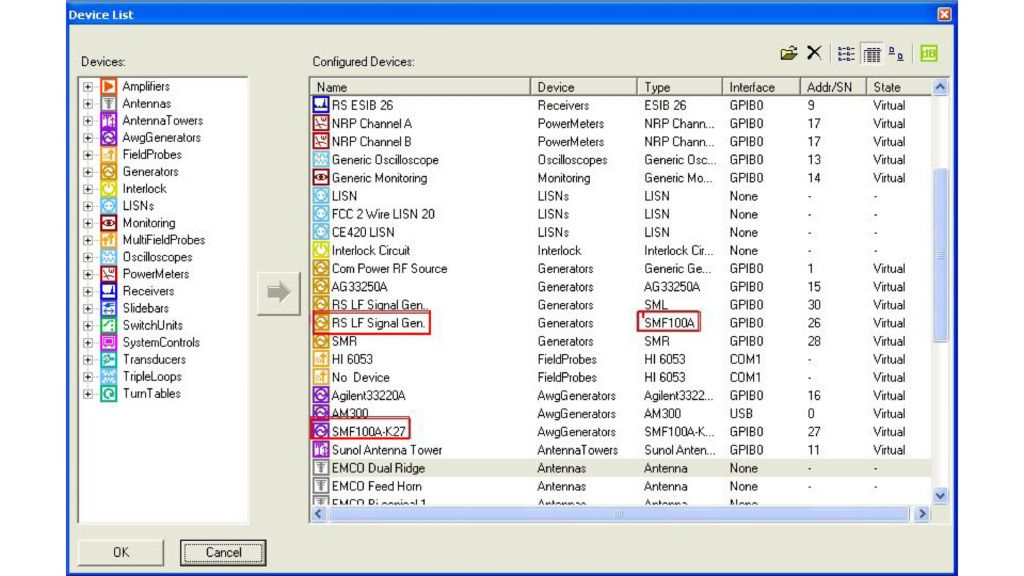Sort by the Device column header
Screen dimensions: 1024x576
click(x=584, y=87)
